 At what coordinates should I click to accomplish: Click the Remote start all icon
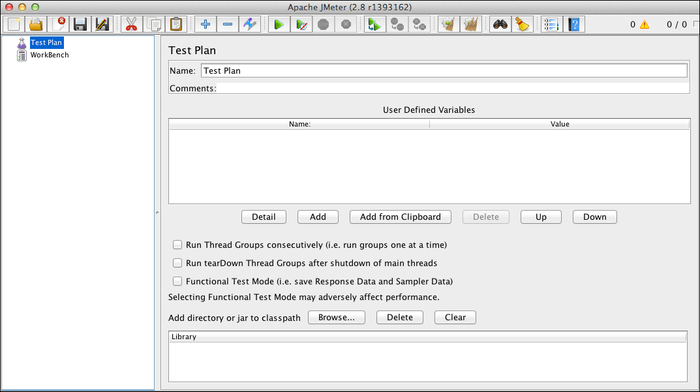[375, 25]
